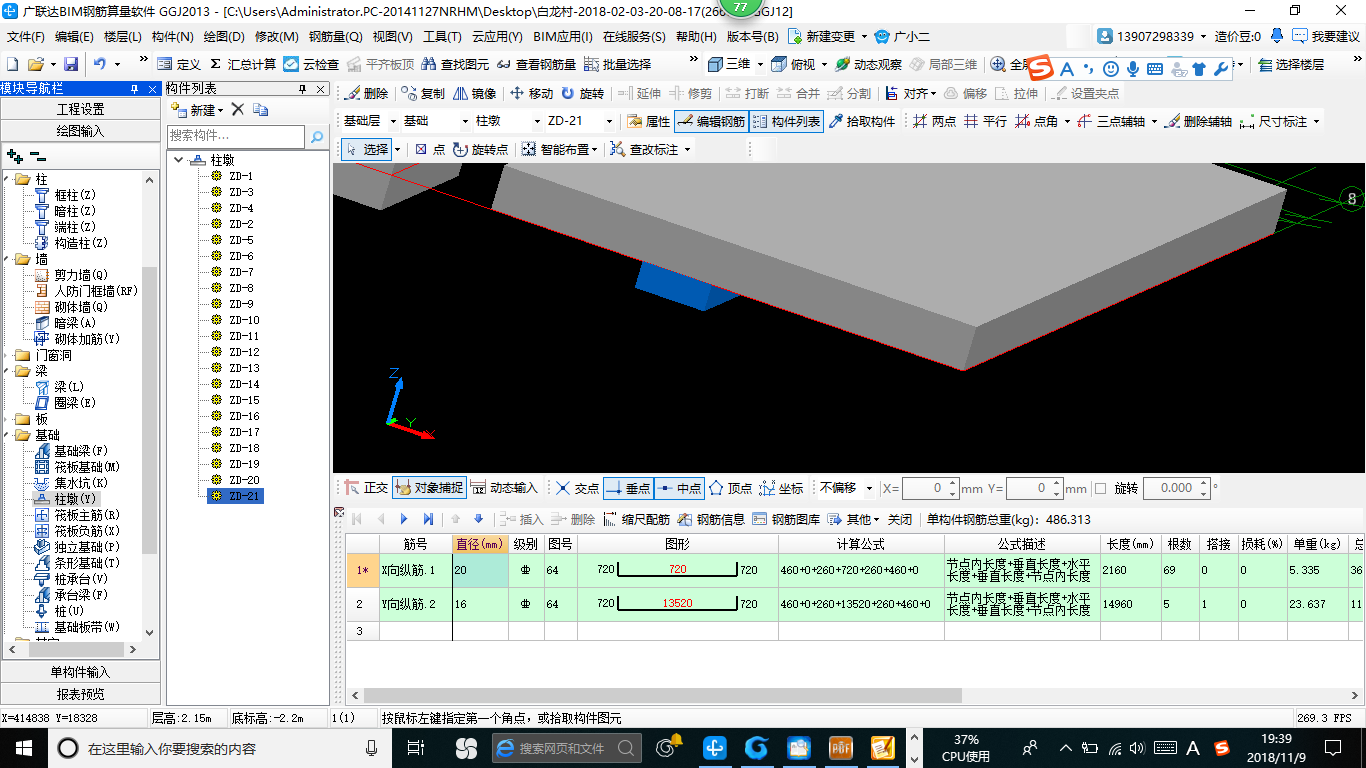The width and height of the screenshot is (1366, 768).
Task: Select ZD-10 in the component list
Action: [x=243, y=320]
